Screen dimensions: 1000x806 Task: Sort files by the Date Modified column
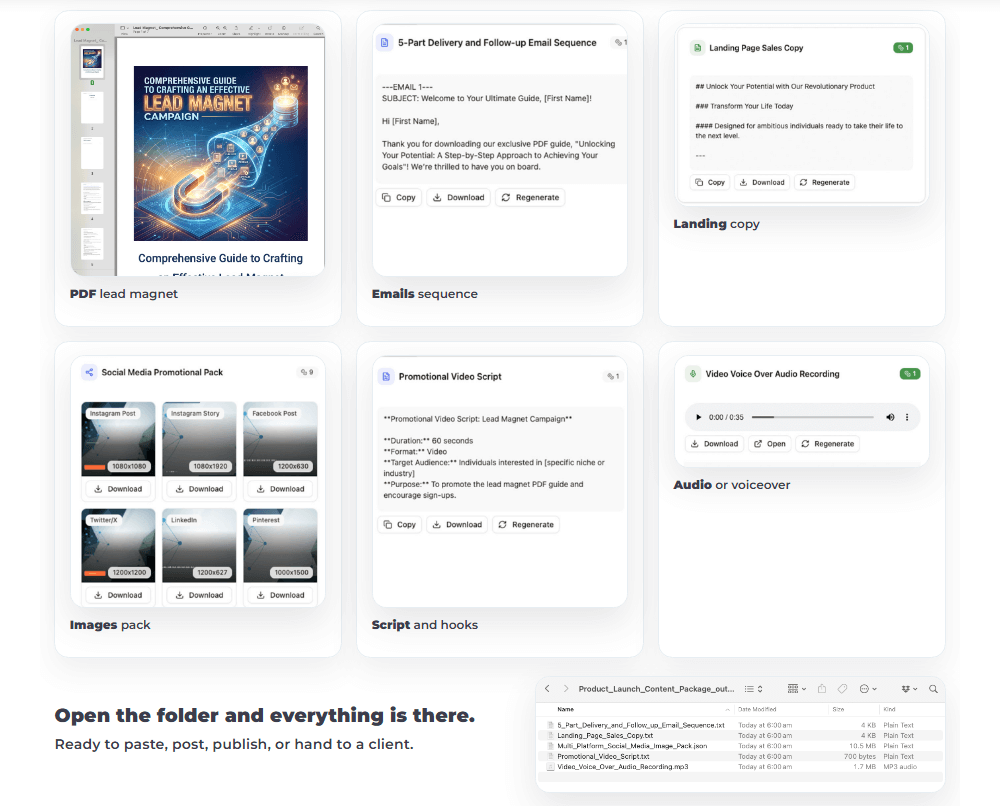(758, 708)
